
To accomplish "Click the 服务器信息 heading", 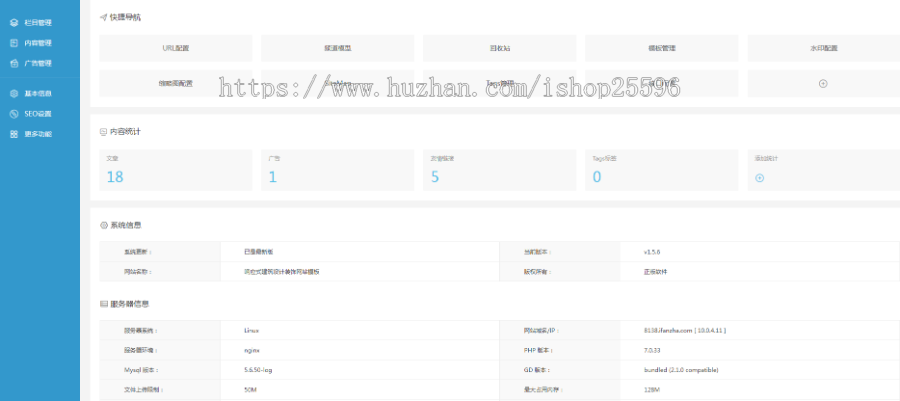I will click(130, 303).
